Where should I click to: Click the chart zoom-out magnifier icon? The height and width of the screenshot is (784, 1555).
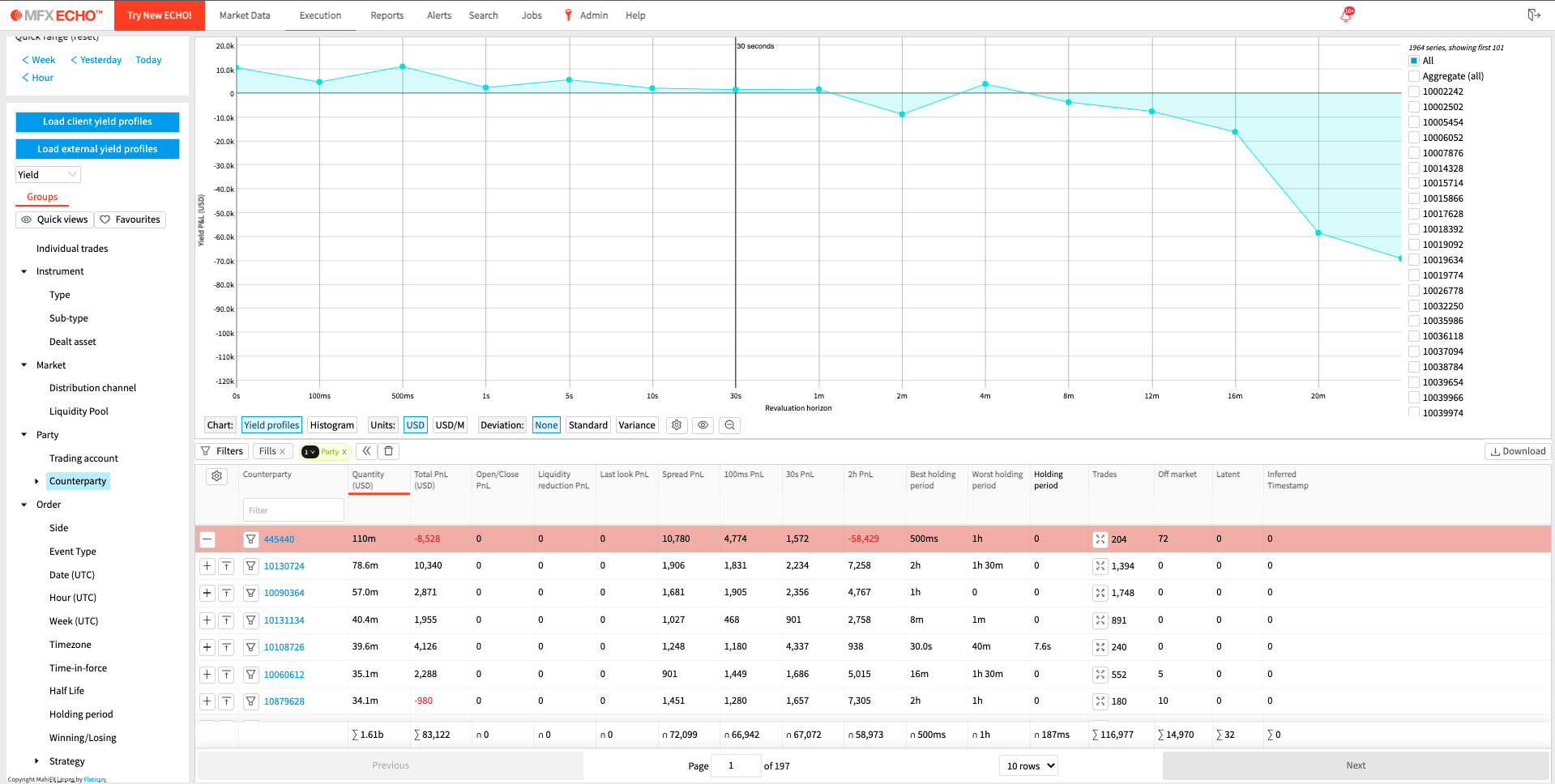click(729, 425)
